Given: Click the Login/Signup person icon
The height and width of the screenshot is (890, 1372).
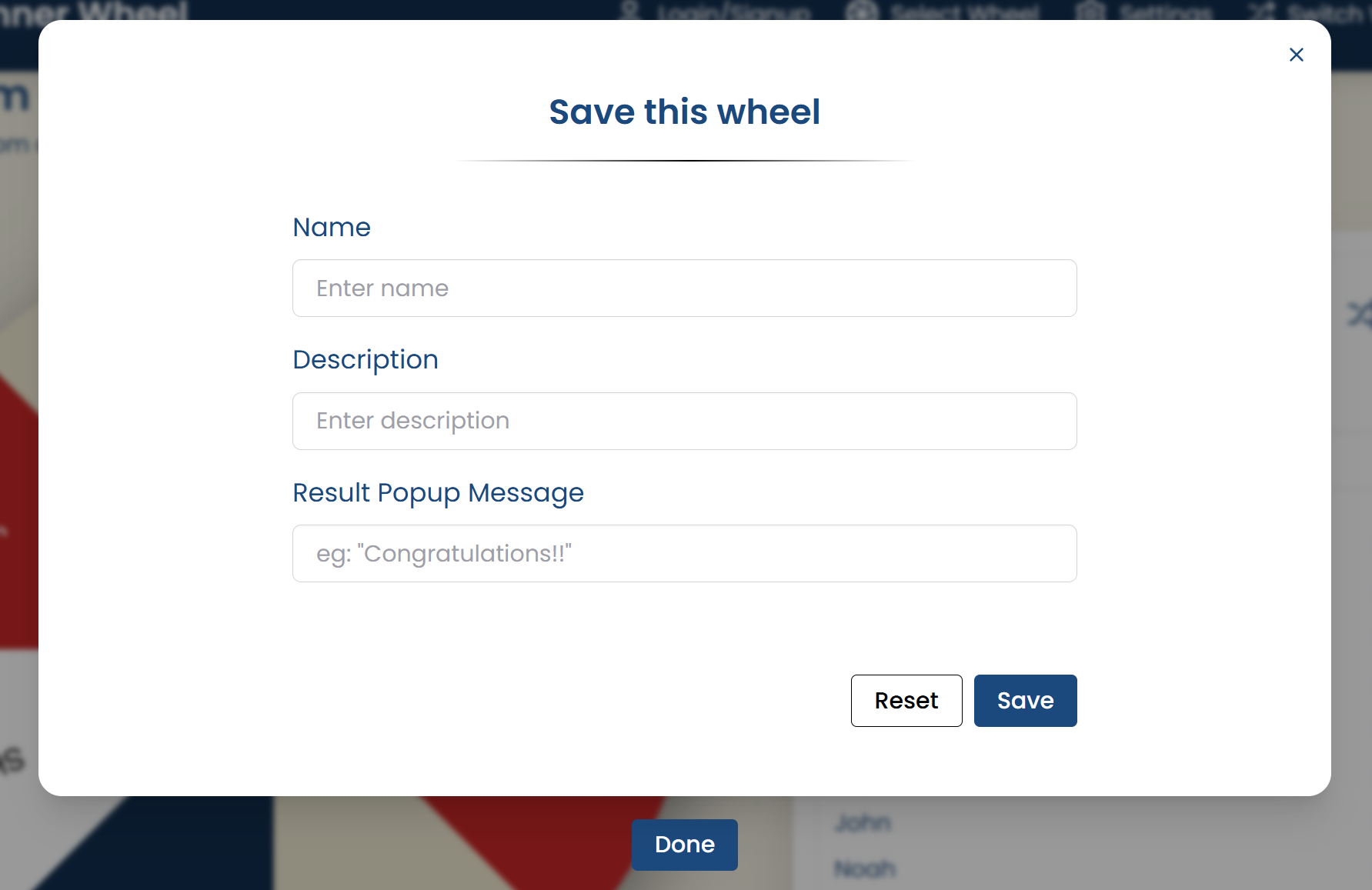Looking at the screenshot, I should pos(629,12).
